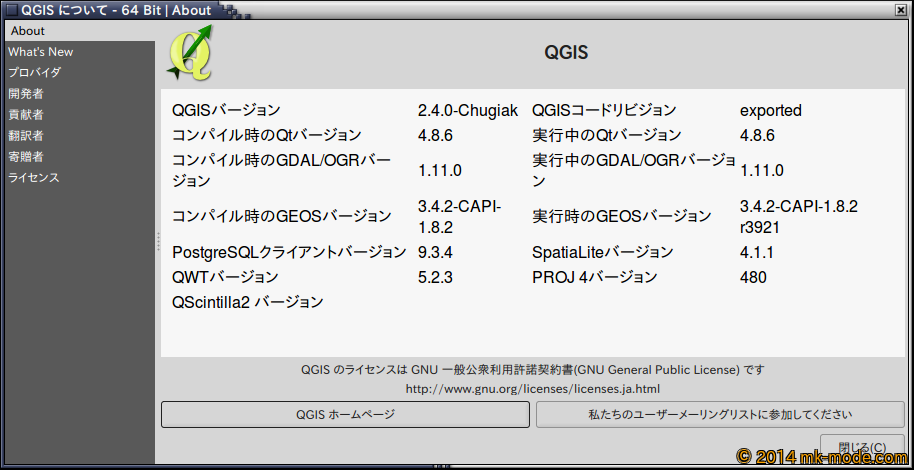
Task: Click the sidebar splitter handle
Action: pyautogui.click(x=158, y=242)
